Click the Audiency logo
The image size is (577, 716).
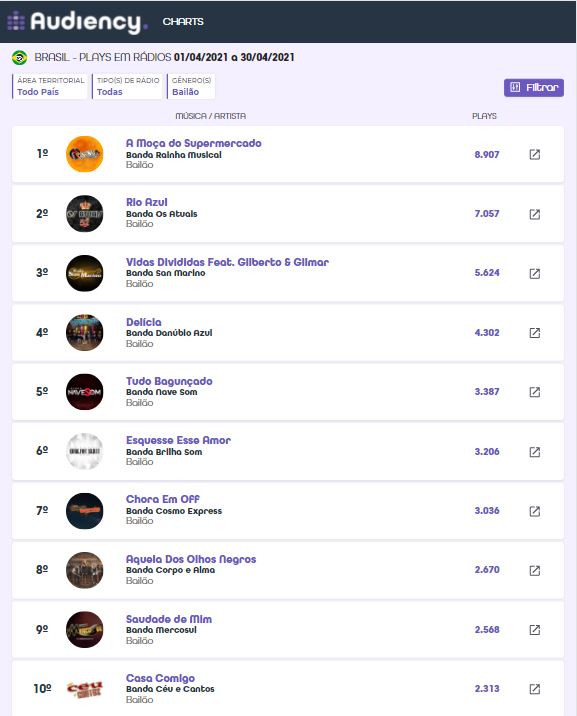tap(78, 21)
